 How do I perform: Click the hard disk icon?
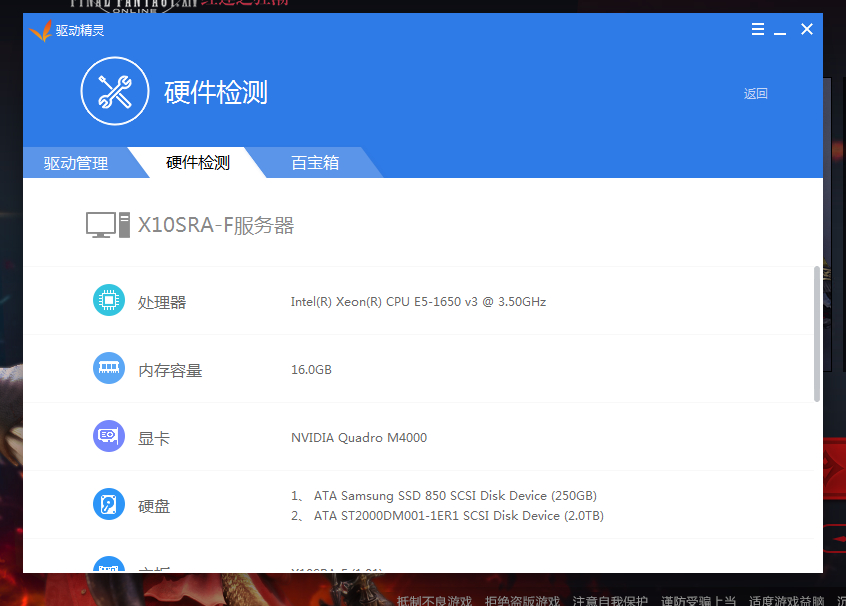click(x=109, y=504)
